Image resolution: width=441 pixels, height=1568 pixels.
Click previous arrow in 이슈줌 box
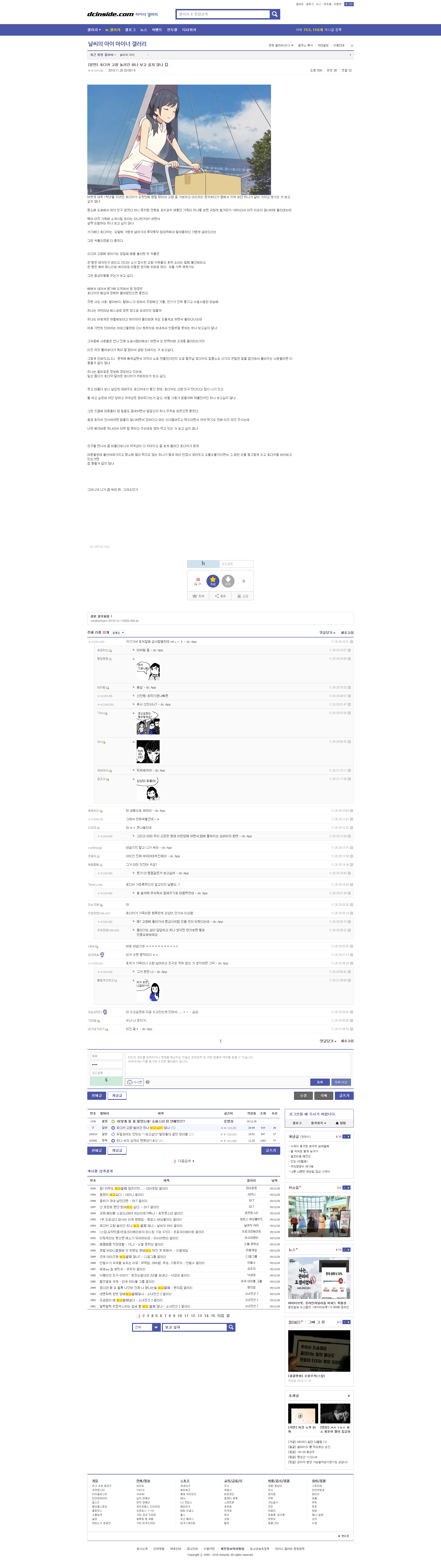click(344, 1188)
